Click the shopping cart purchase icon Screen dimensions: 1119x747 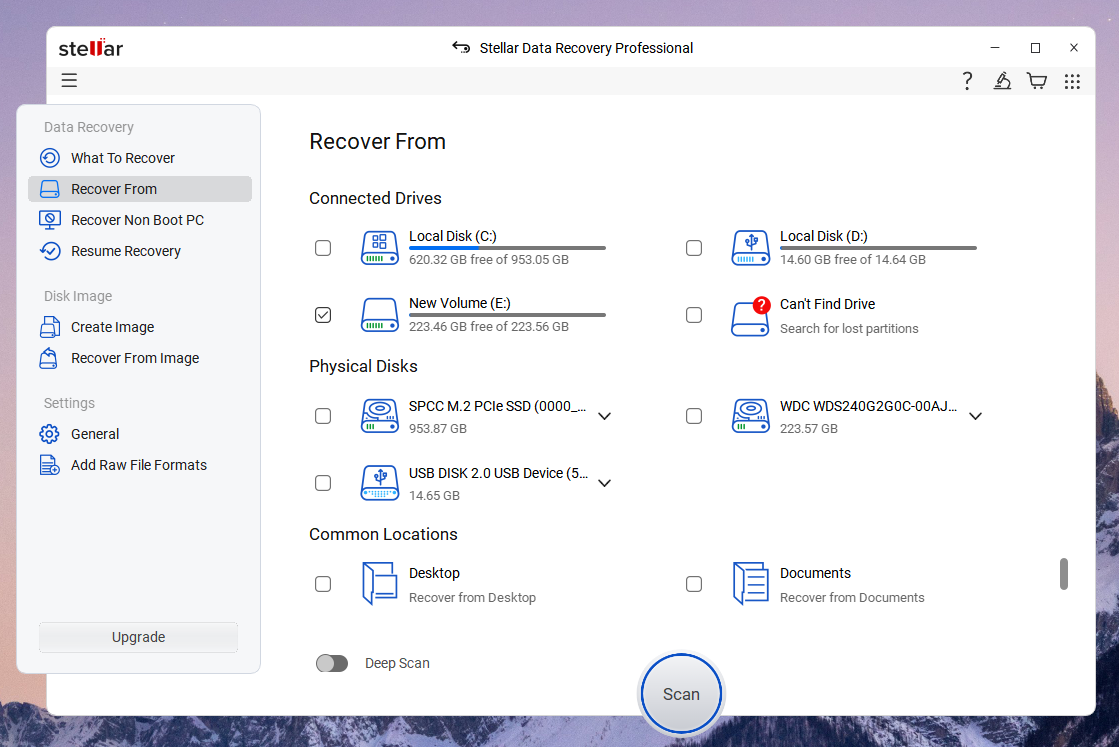(1037, 81)
